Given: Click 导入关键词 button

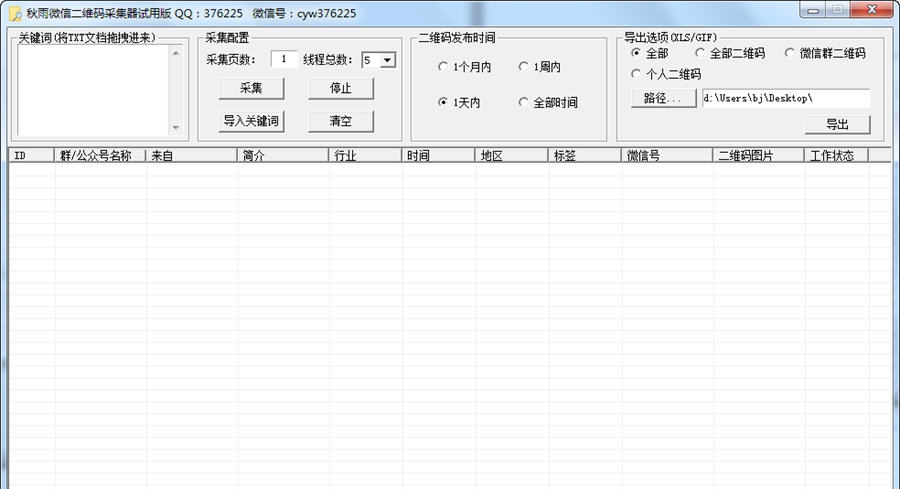Looking at the screenshot, I should click(x=251, y=121).
